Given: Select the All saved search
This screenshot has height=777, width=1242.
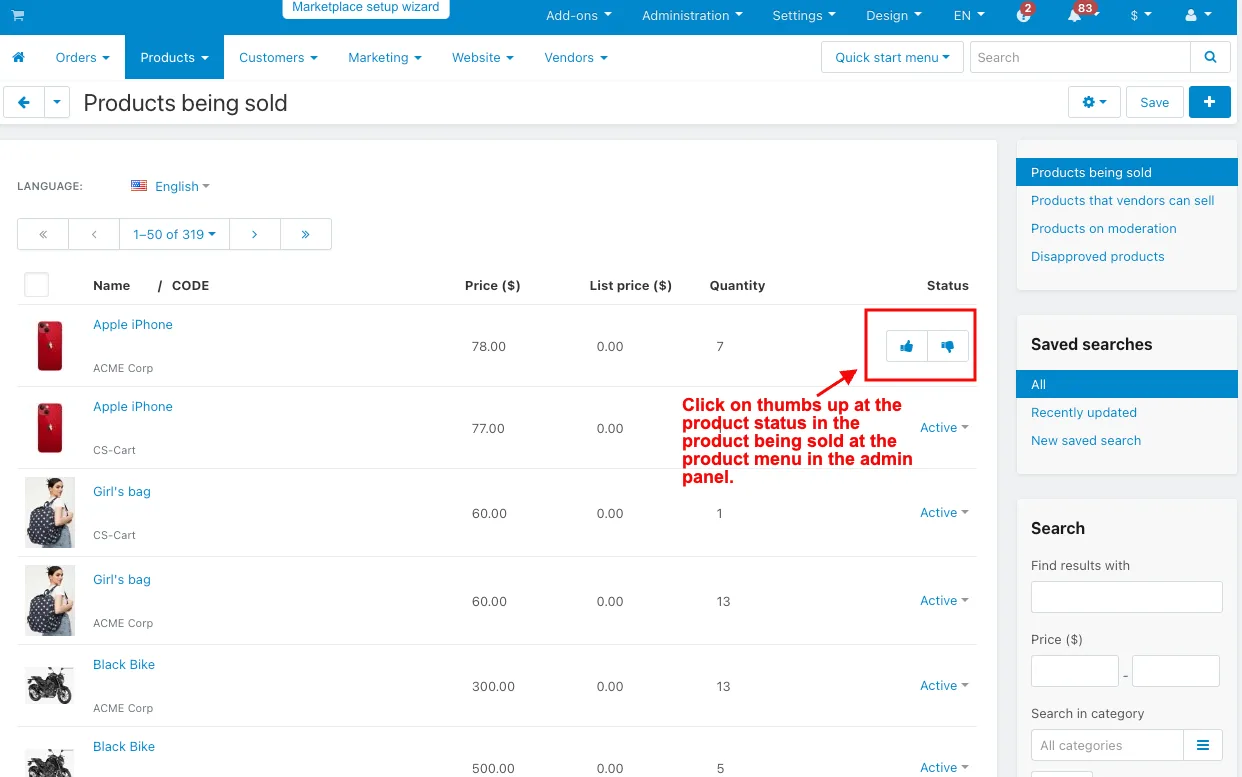Looking at the screenshot, I should [1127, 384].
